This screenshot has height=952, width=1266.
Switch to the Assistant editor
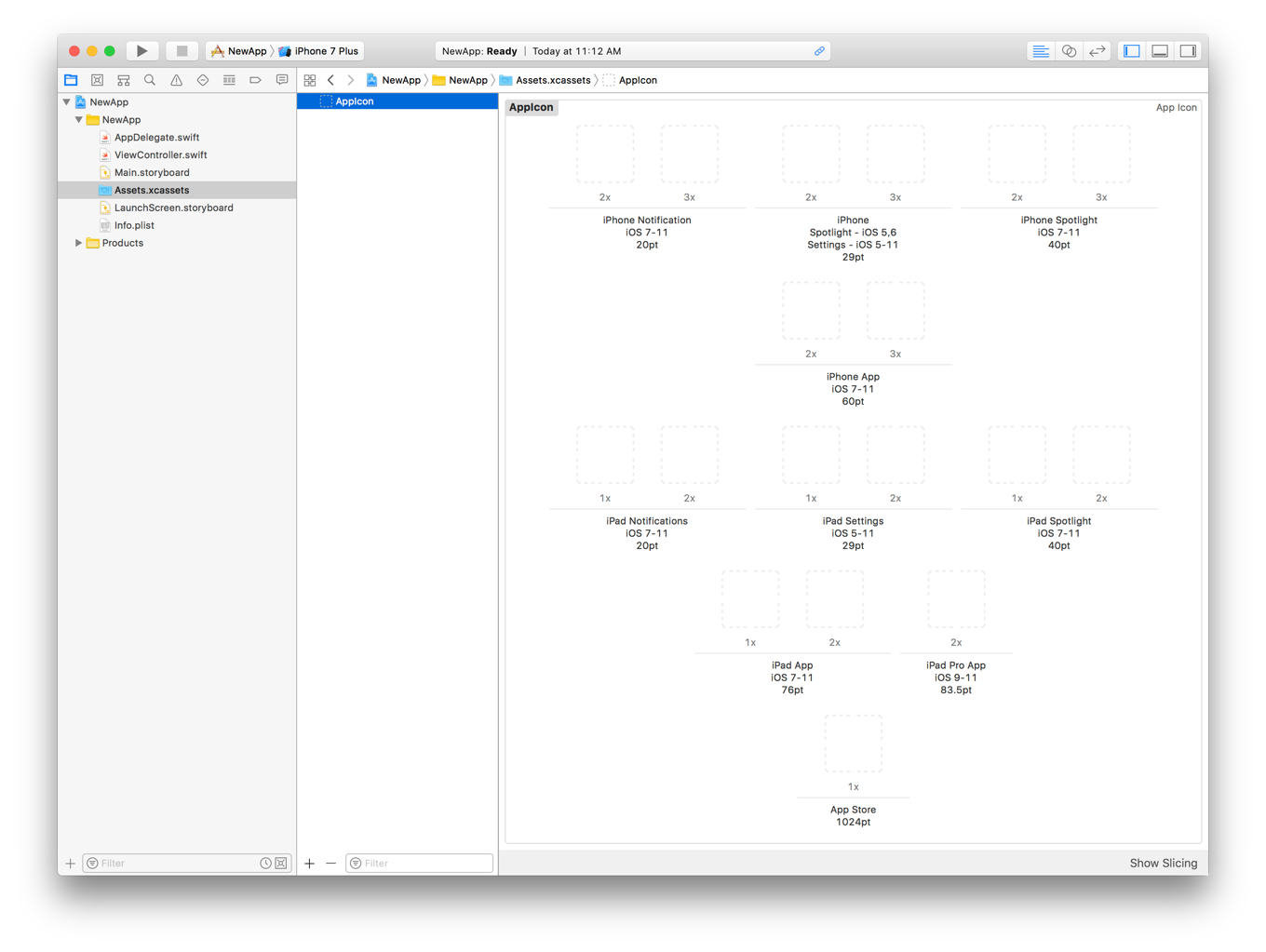coord(1069,51)
